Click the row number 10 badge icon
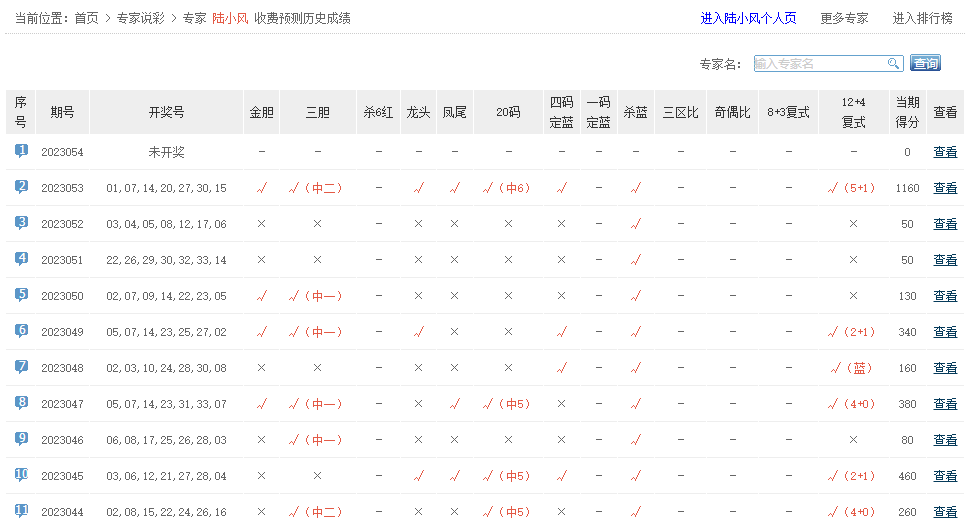The height and width of the screenshot is (526, 969). coord(21,475)
